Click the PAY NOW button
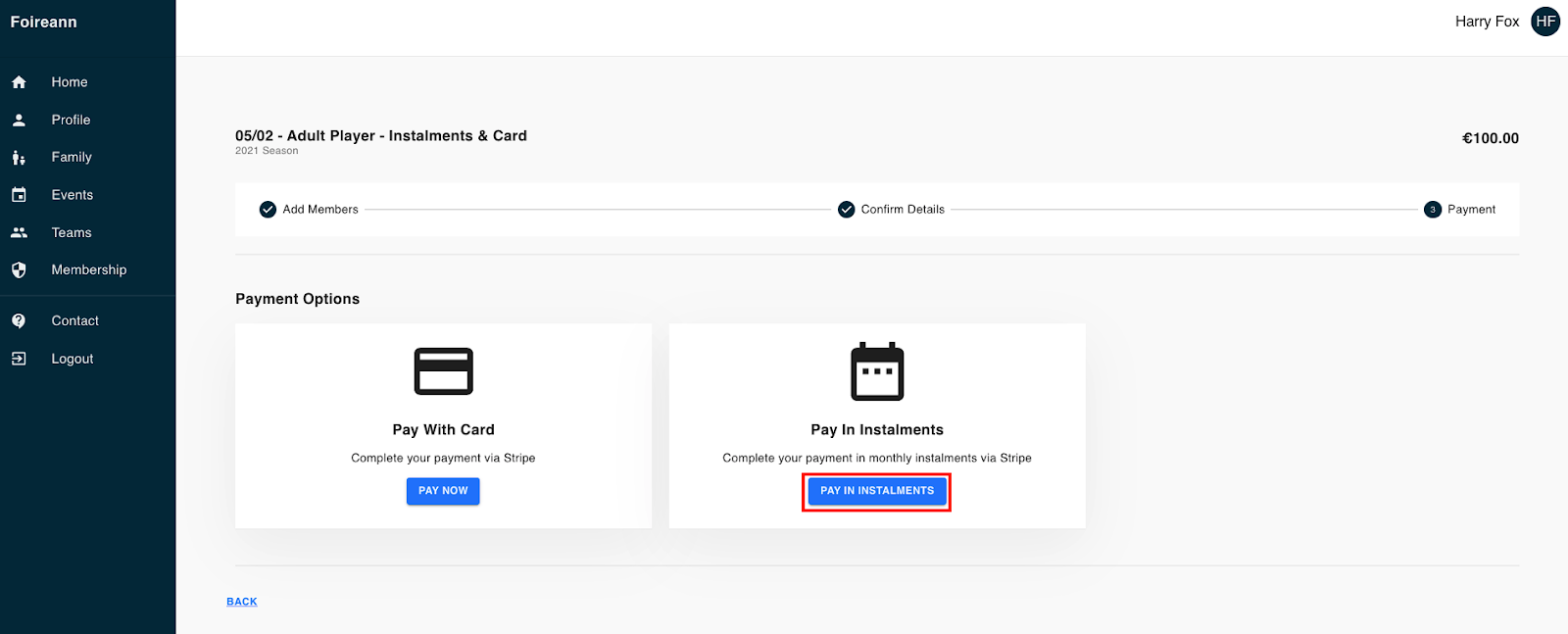The height and width of the screenshot is (634, 1568). tap(443, 491)
